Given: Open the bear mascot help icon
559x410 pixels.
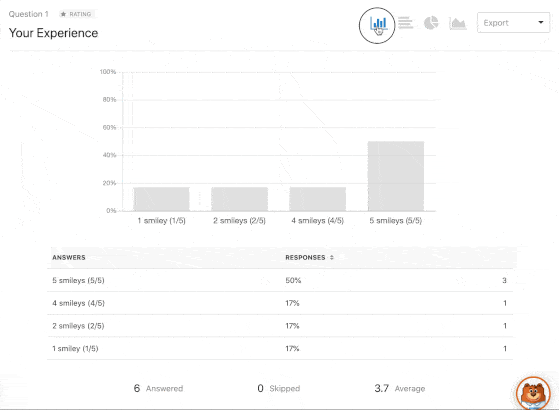Looking at the screenshot, I should click(533, 393).
